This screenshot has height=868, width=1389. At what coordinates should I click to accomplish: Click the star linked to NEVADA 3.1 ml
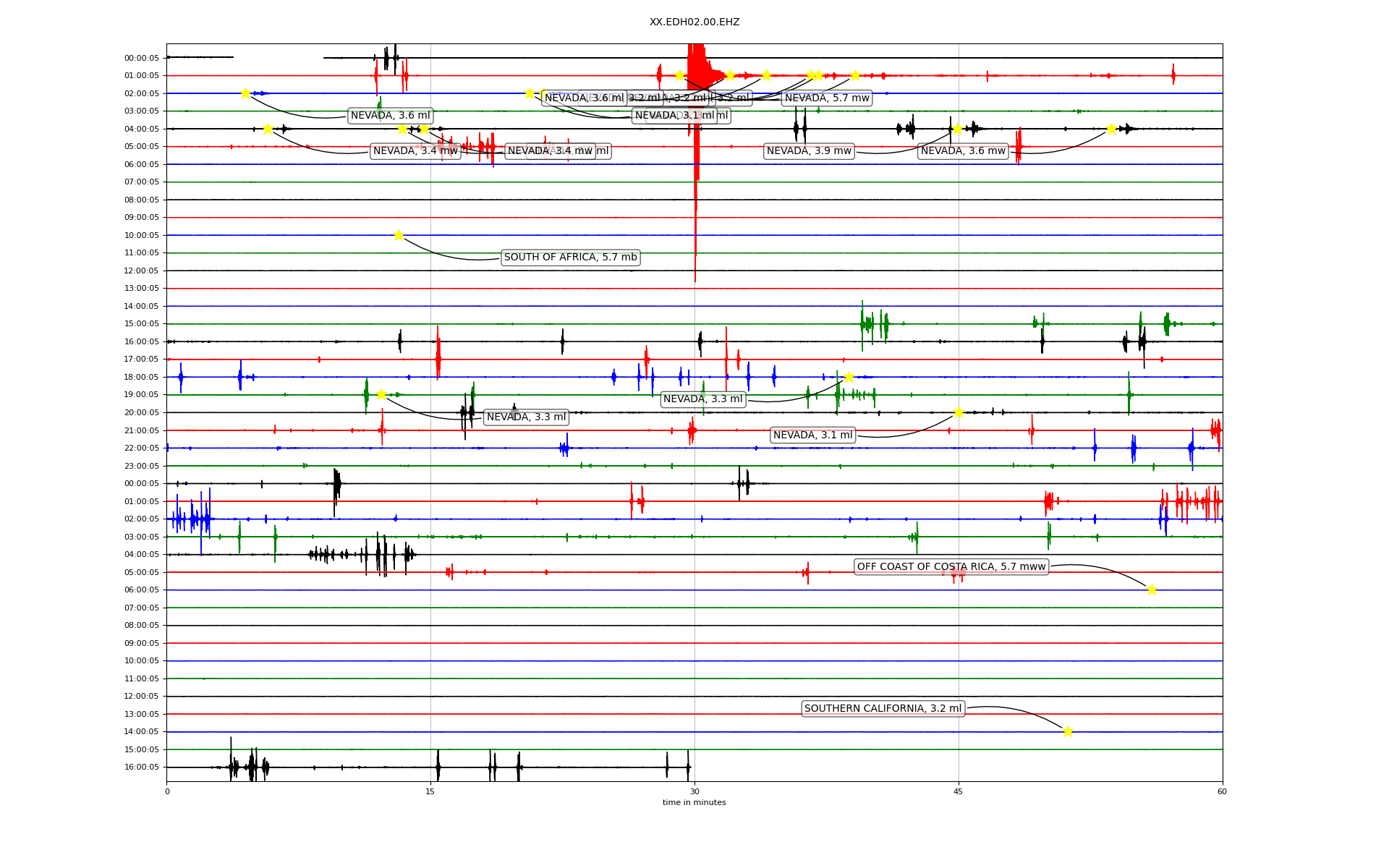(x=959, y=412)
